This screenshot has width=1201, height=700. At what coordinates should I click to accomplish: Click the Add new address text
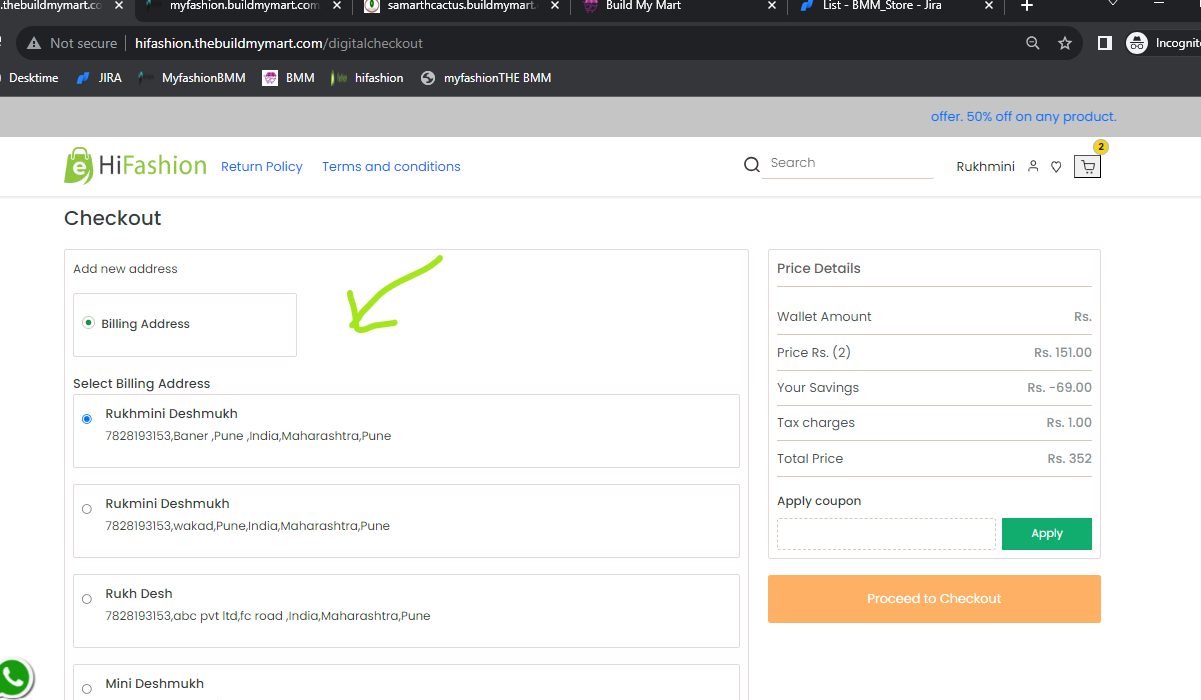click(125, 269)
